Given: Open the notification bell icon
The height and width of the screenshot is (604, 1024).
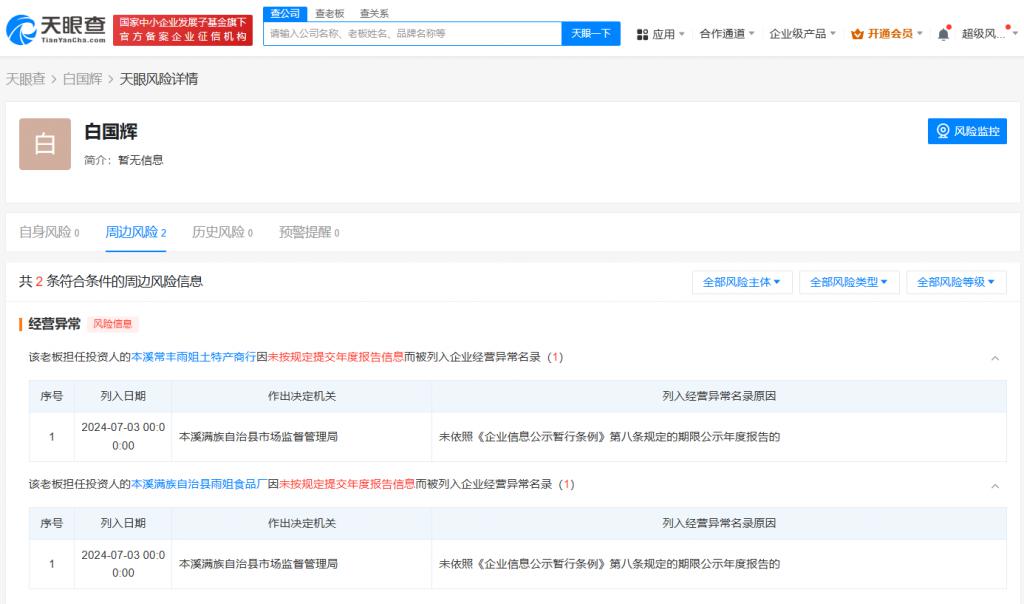Looking at the screenshot, I should click(x=943, y=34).
